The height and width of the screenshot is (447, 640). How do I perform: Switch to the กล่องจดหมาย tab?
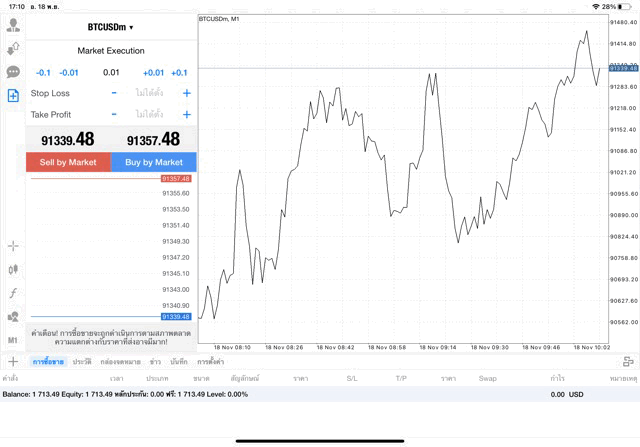[120, 361]
